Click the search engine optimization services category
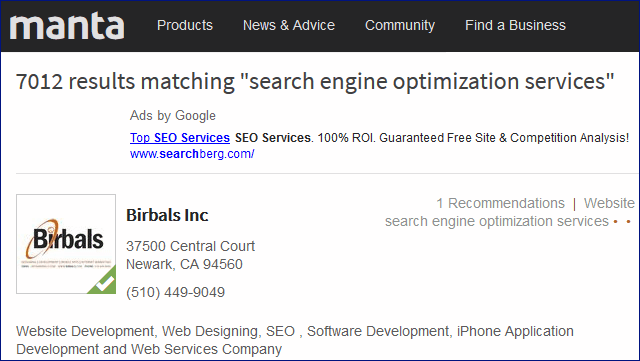 [x=497, y=221]
